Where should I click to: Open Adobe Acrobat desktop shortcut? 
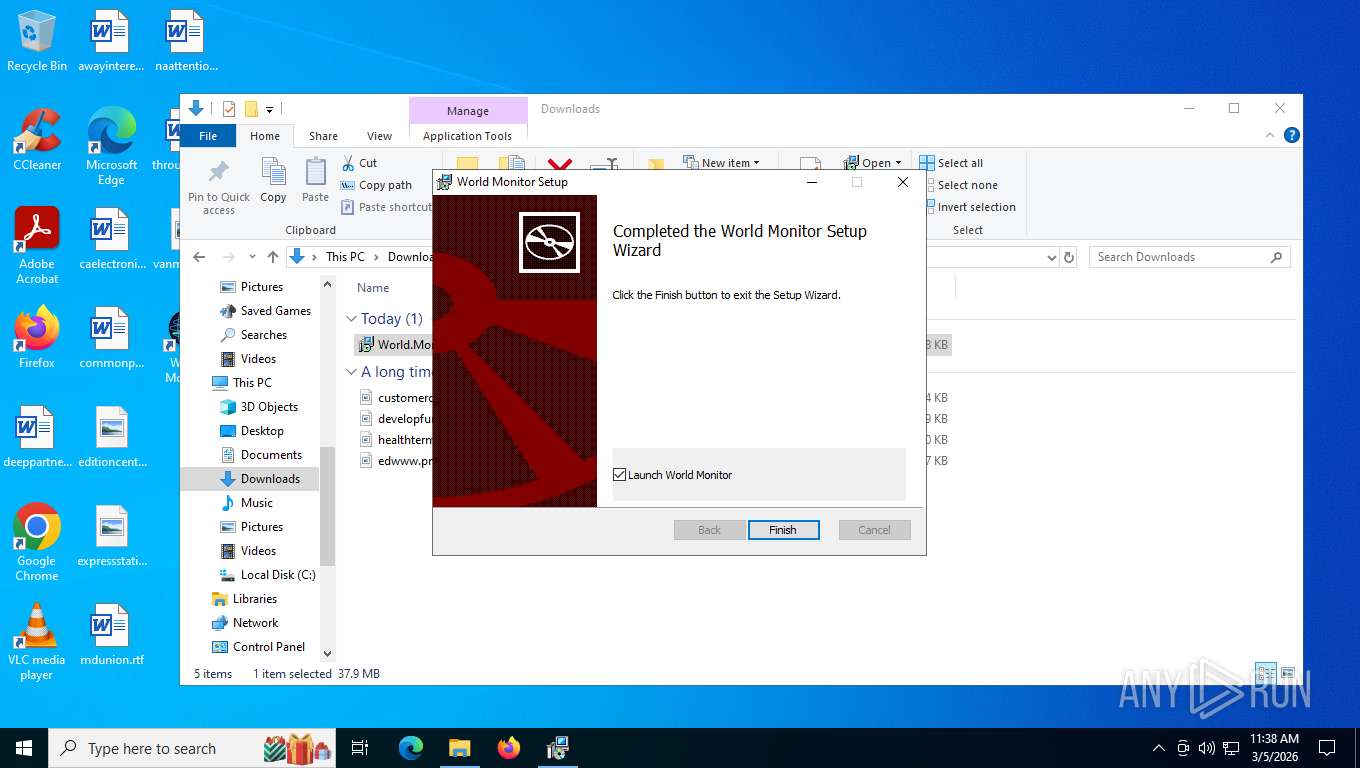point(37,246)
